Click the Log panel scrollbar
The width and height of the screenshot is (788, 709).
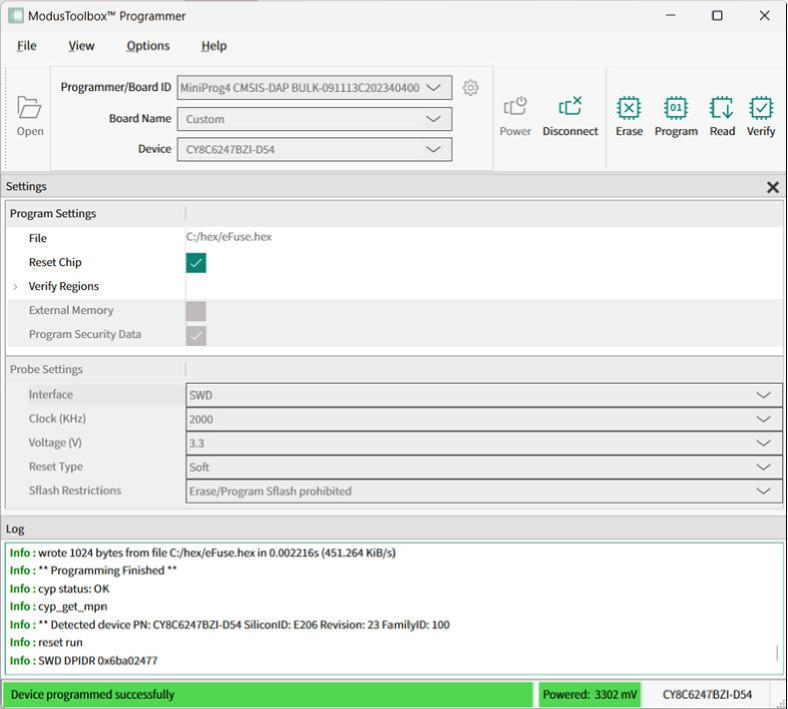coord(777,652)
